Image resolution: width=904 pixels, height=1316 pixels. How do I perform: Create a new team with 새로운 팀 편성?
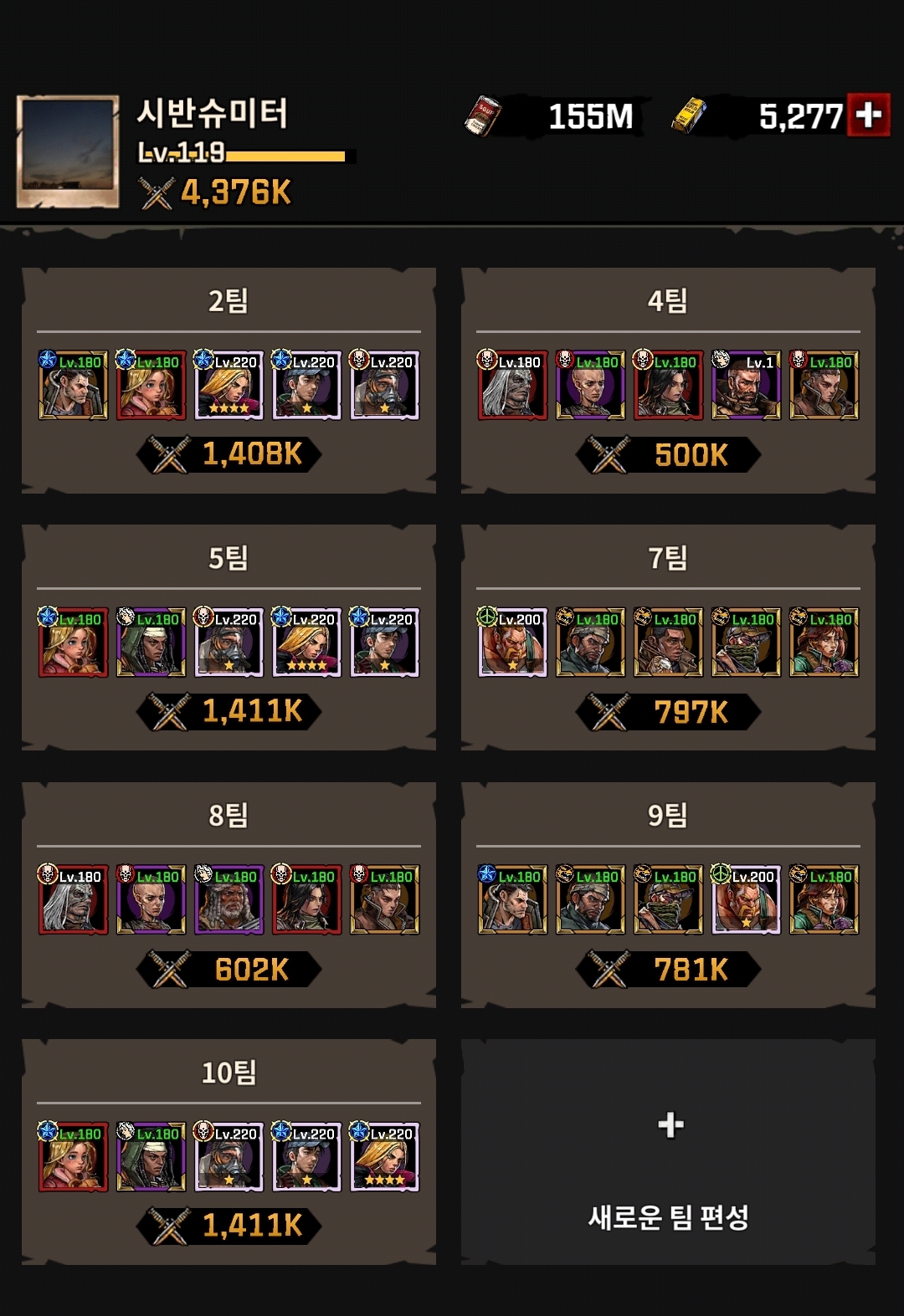(668, 1152)
